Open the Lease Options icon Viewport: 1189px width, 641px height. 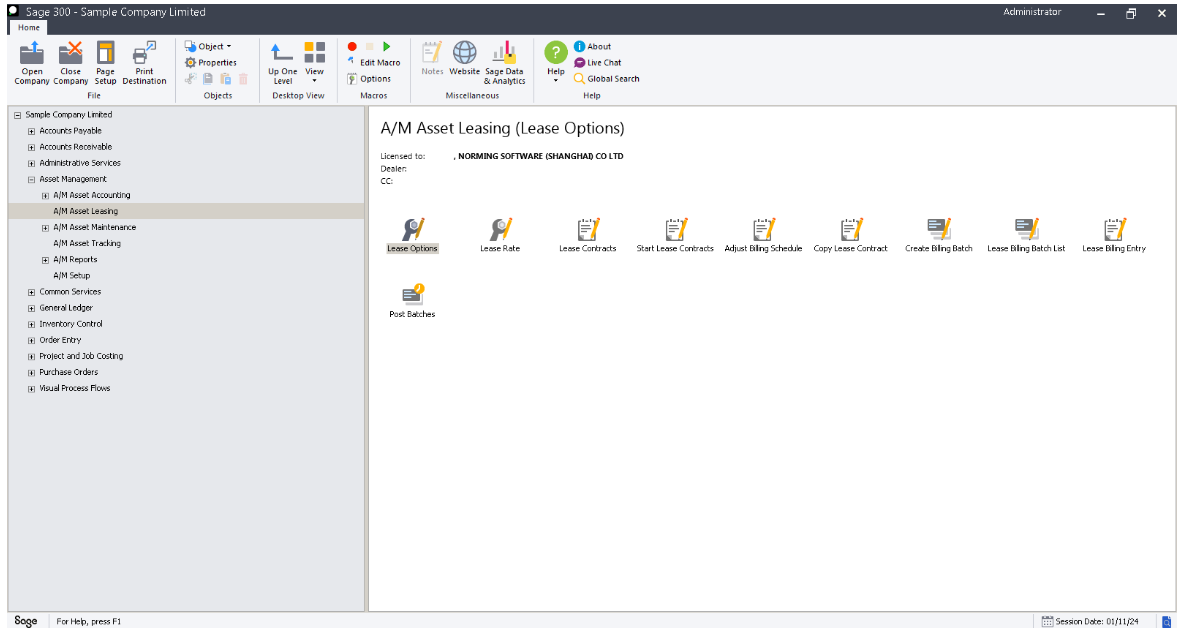coord(413,234)
